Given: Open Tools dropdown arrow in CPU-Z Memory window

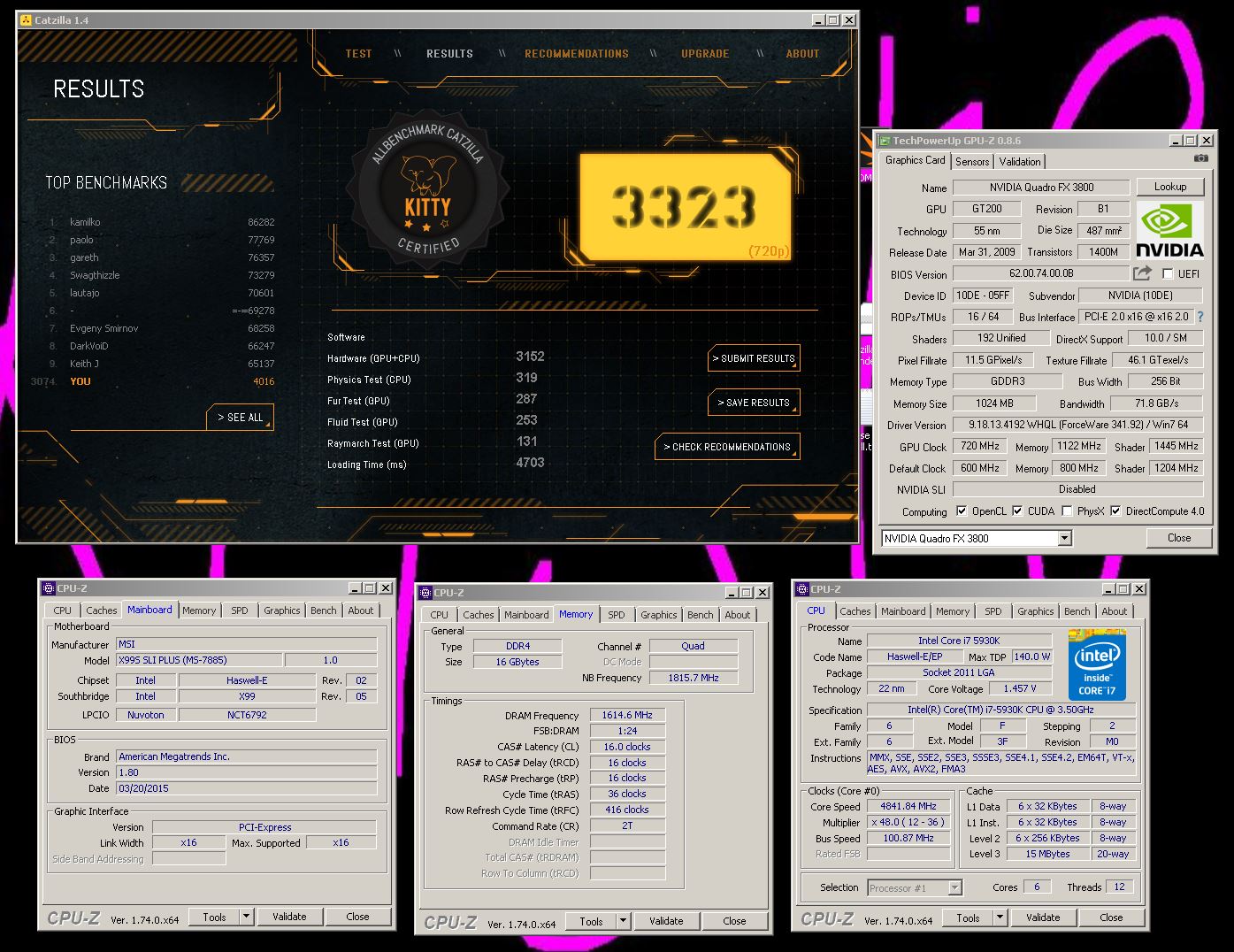Looking at the screenshot, I should tap(624, 921).
